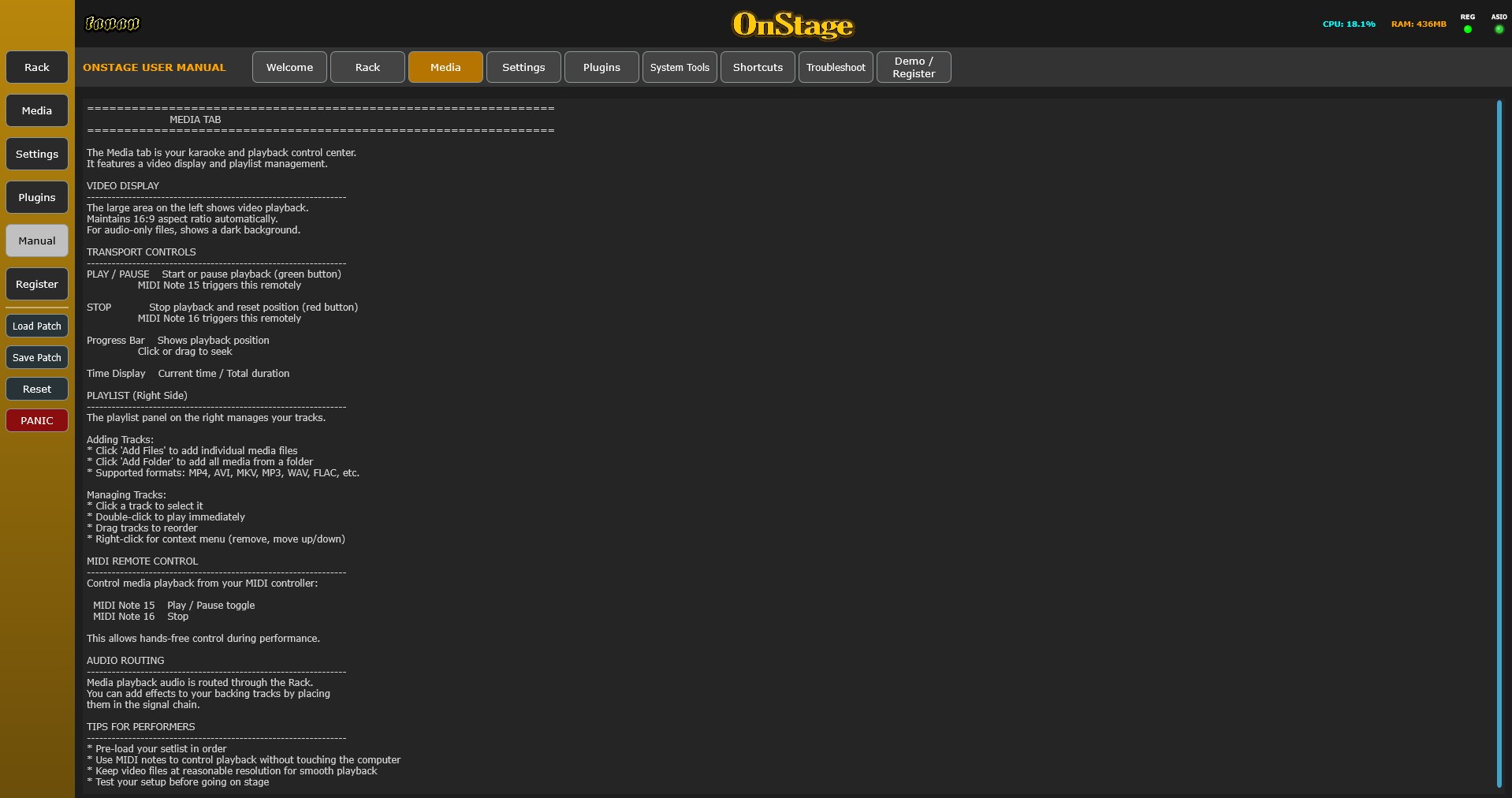1512x798 pixels.
Task: Open the Rack sidebar page
Action: [x=37, y=67]
